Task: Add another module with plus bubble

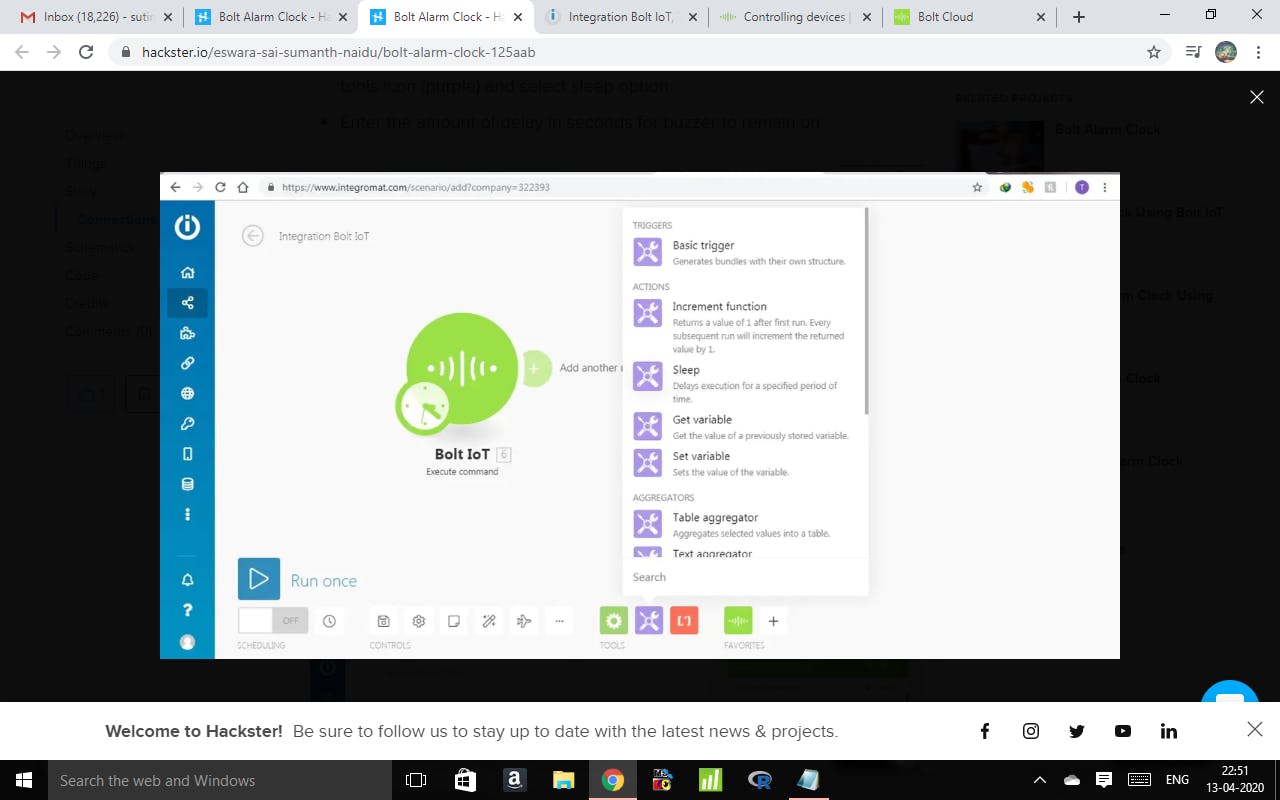Action: tap(534, 368)
